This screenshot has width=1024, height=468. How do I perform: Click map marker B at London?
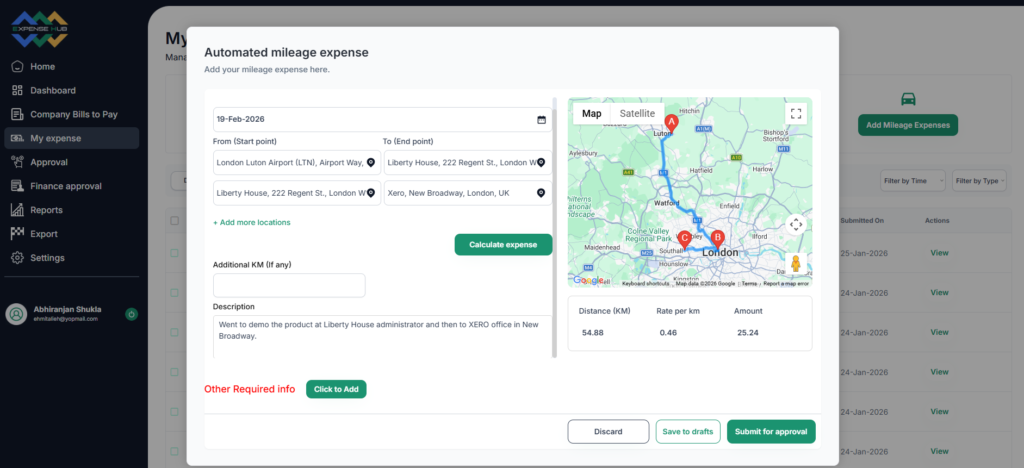coord(717,239)
